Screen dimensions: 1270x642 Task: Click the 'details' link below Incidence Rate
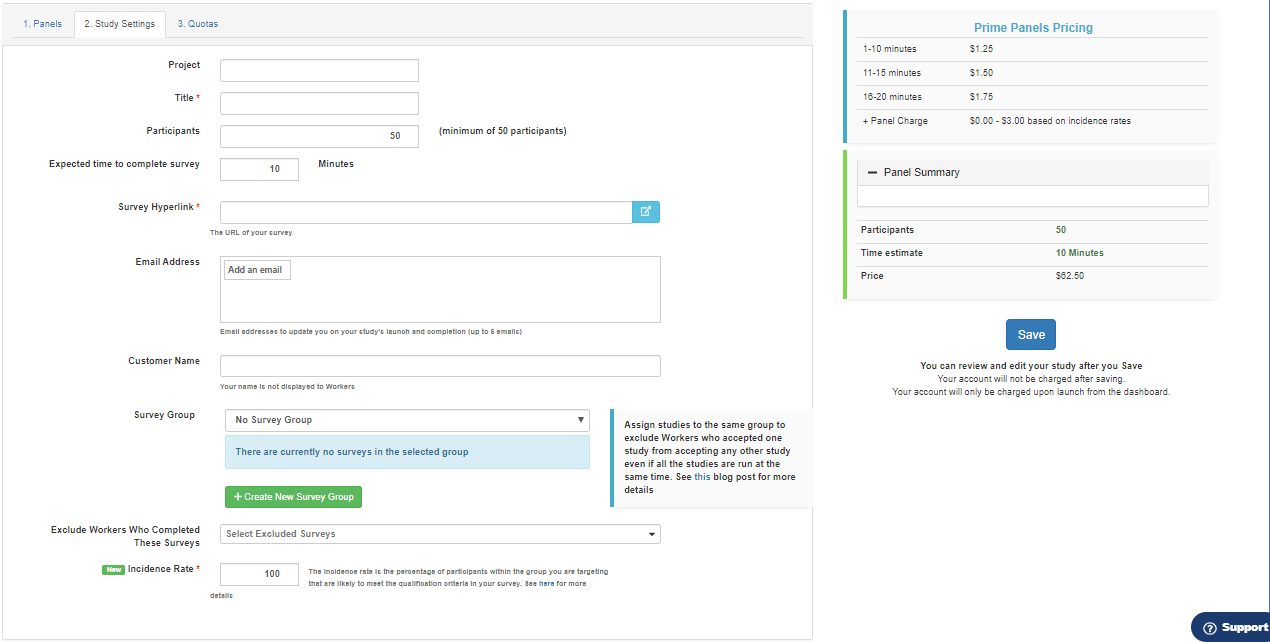pyautogui.click(x=221, y=595)
